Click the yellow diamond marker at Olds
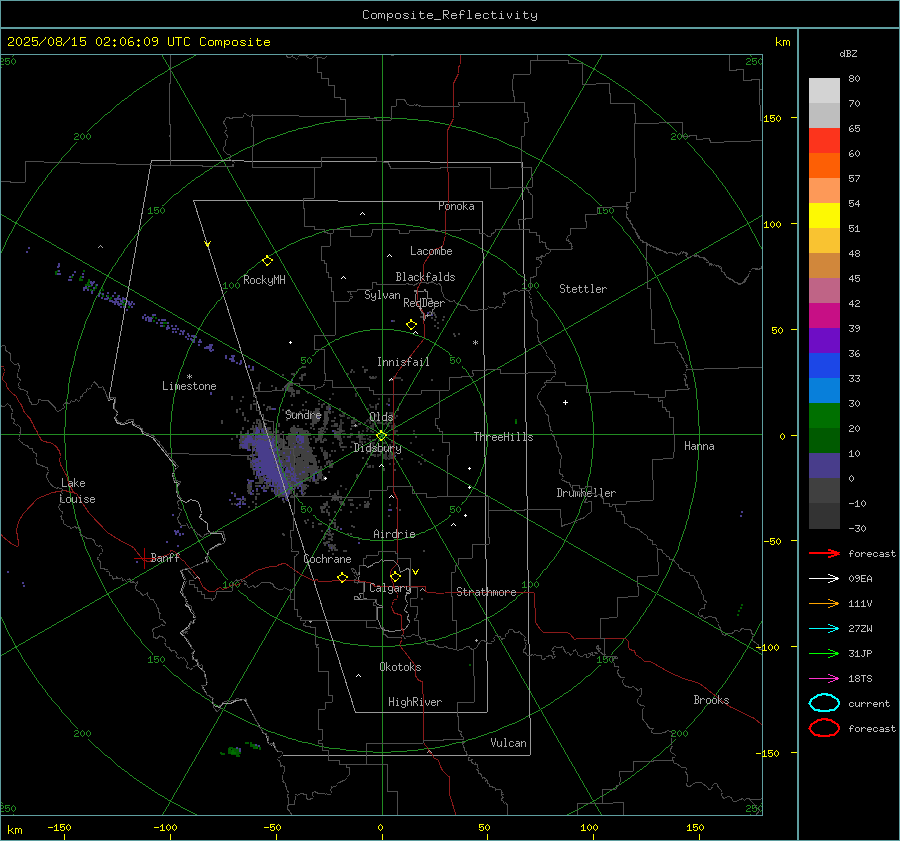The height and width of the screenshot is (841, 900). click(x=381, y=436)
